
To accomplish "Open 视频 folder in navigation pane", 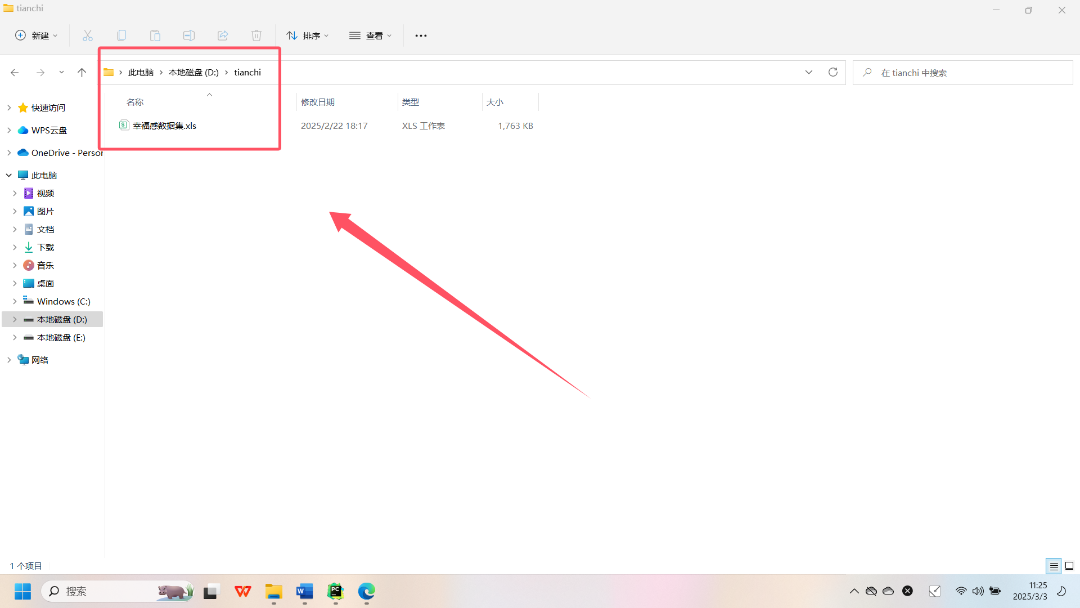I will 45,193.
